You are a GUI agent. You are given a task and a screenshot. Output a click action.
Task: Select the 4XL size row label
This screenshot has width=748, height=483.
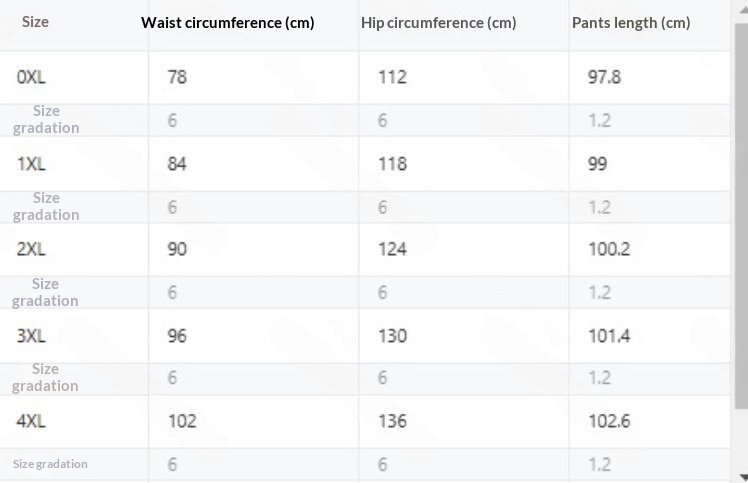(x=31, y=421)
